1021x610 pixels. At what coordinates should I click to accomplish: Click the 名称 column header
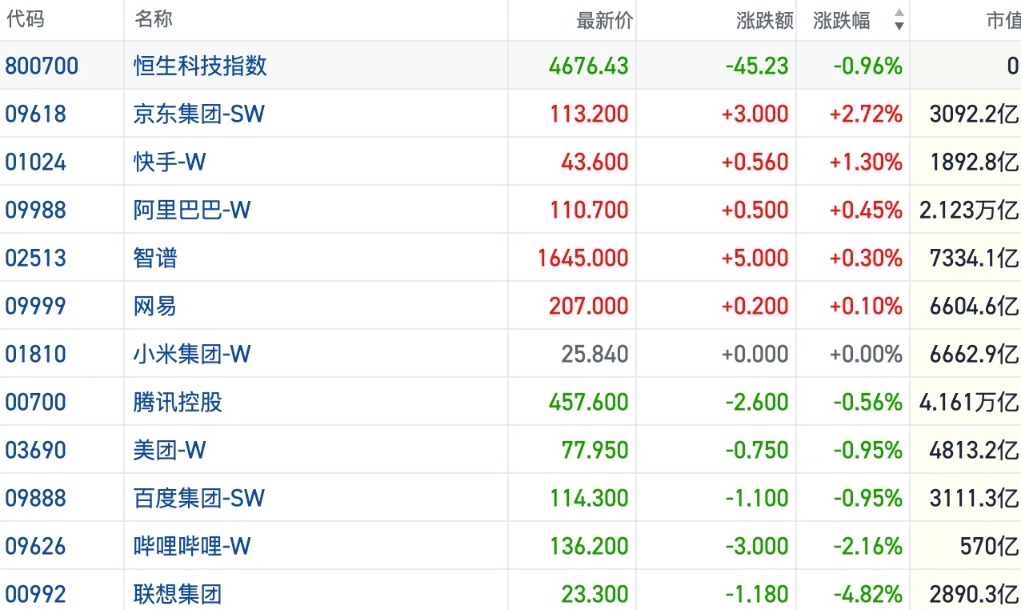[x=153, y=19]
